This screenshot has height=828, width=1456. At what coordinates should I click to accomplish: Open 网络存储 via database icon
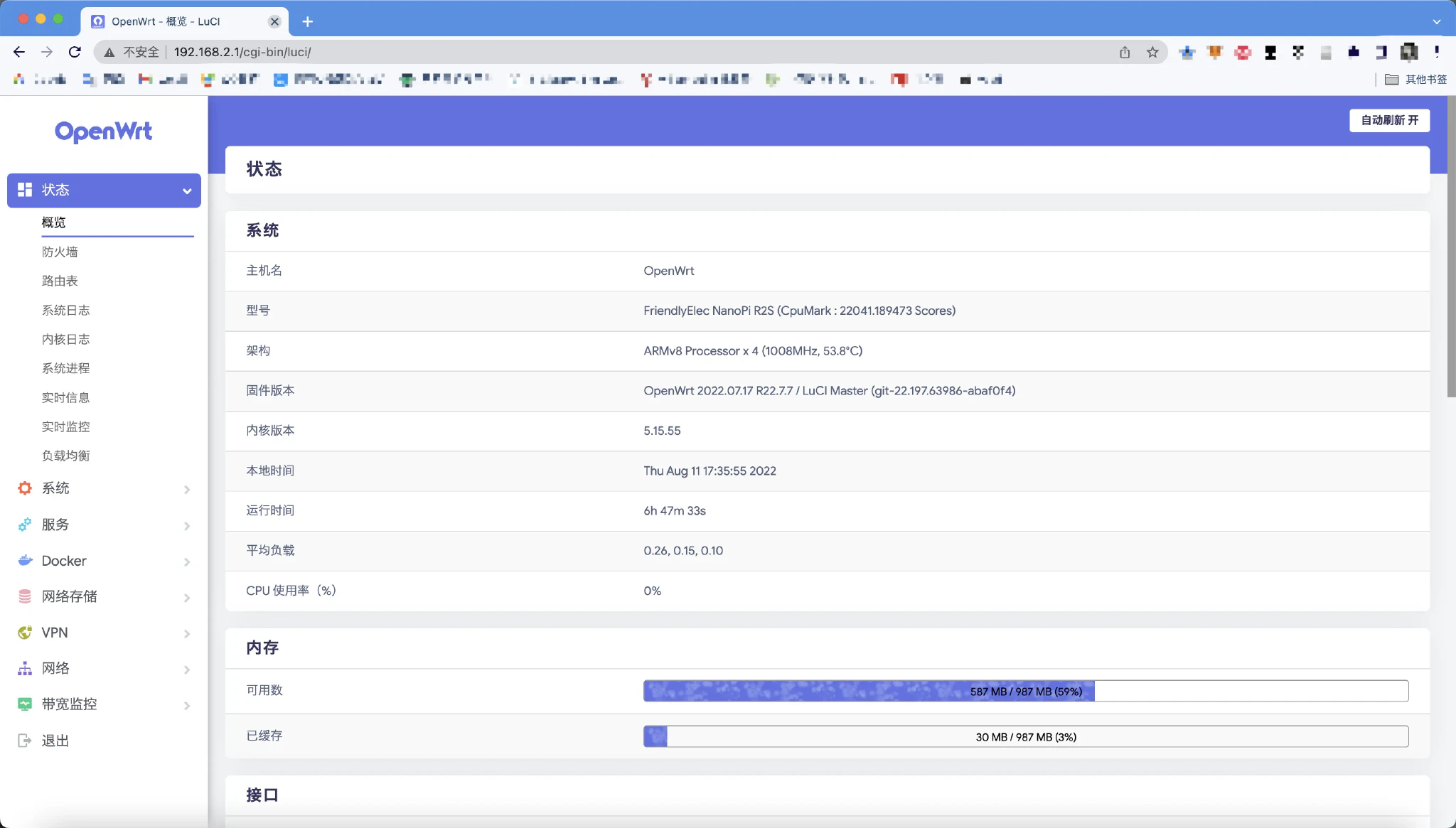pos(25,596)
